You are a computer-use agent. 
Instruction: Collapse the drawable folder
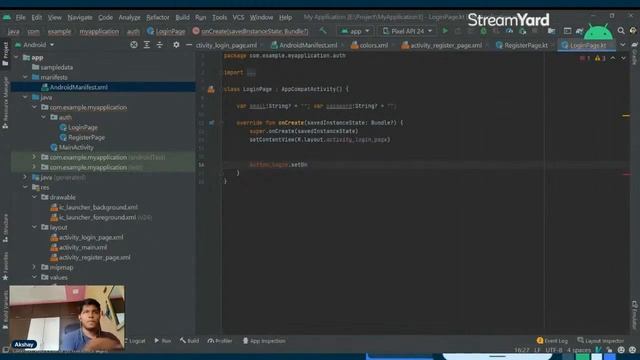35,197
